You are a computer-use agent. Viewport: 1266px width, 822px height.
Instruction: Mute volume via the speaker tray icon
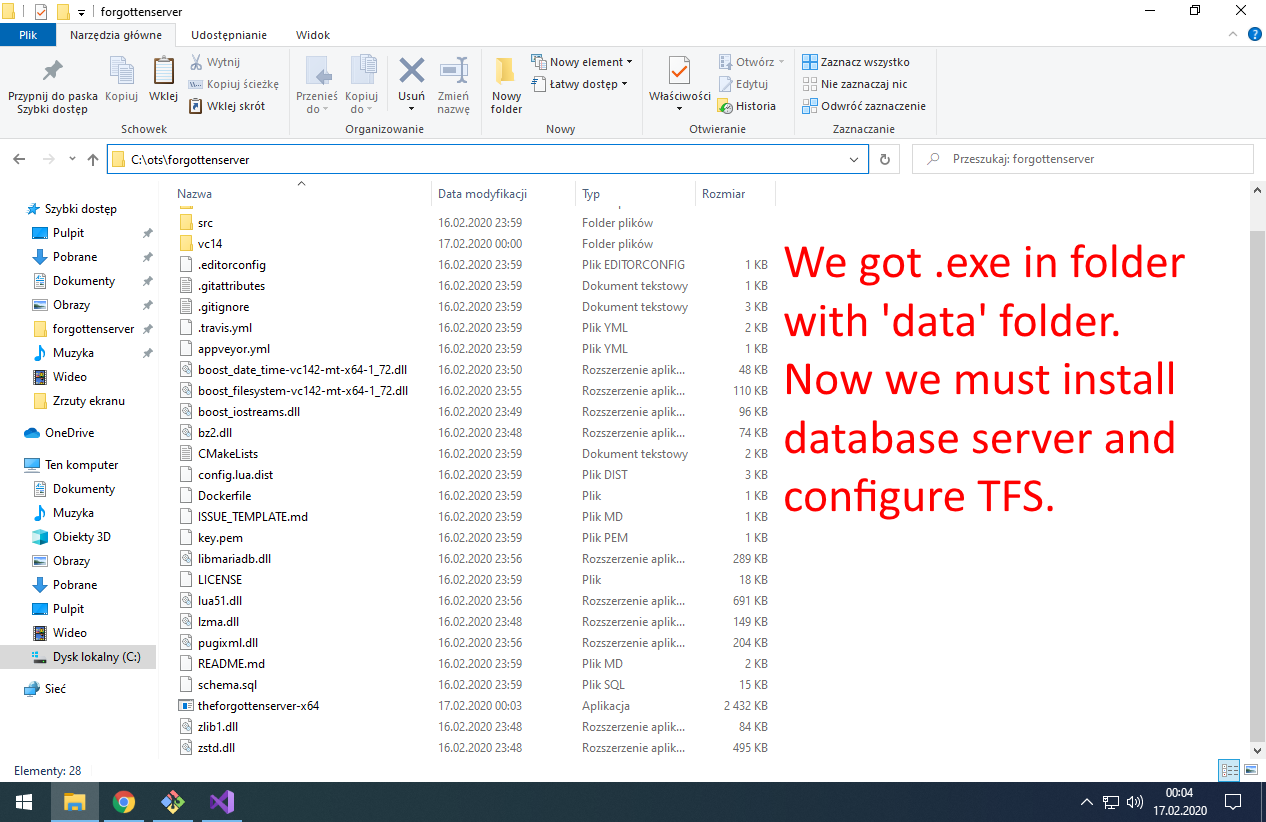pos(1134,801)
